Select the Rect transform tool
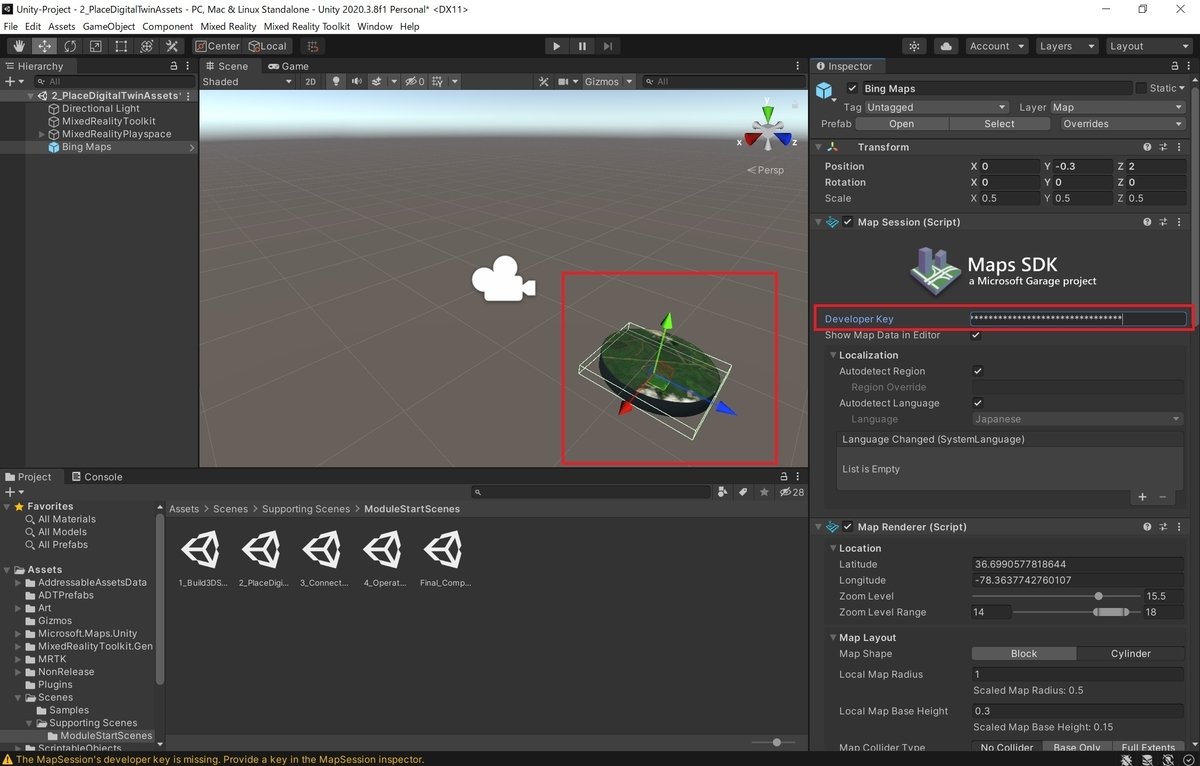The width and height of the screenshot is (1200, 766). click(x=121, y=46)
